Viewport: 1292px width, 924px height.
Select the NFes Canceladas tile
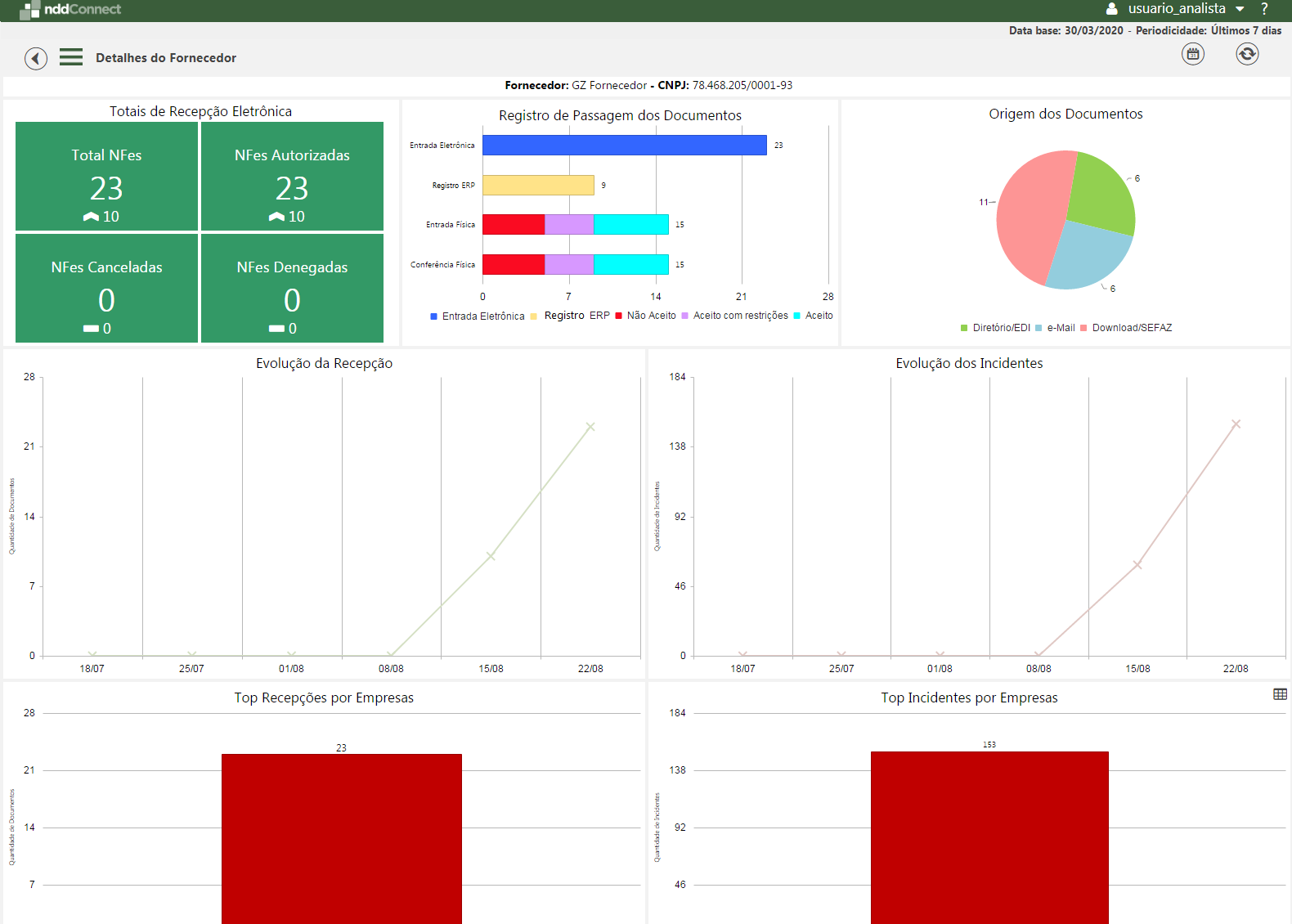(x=106, y=289)
